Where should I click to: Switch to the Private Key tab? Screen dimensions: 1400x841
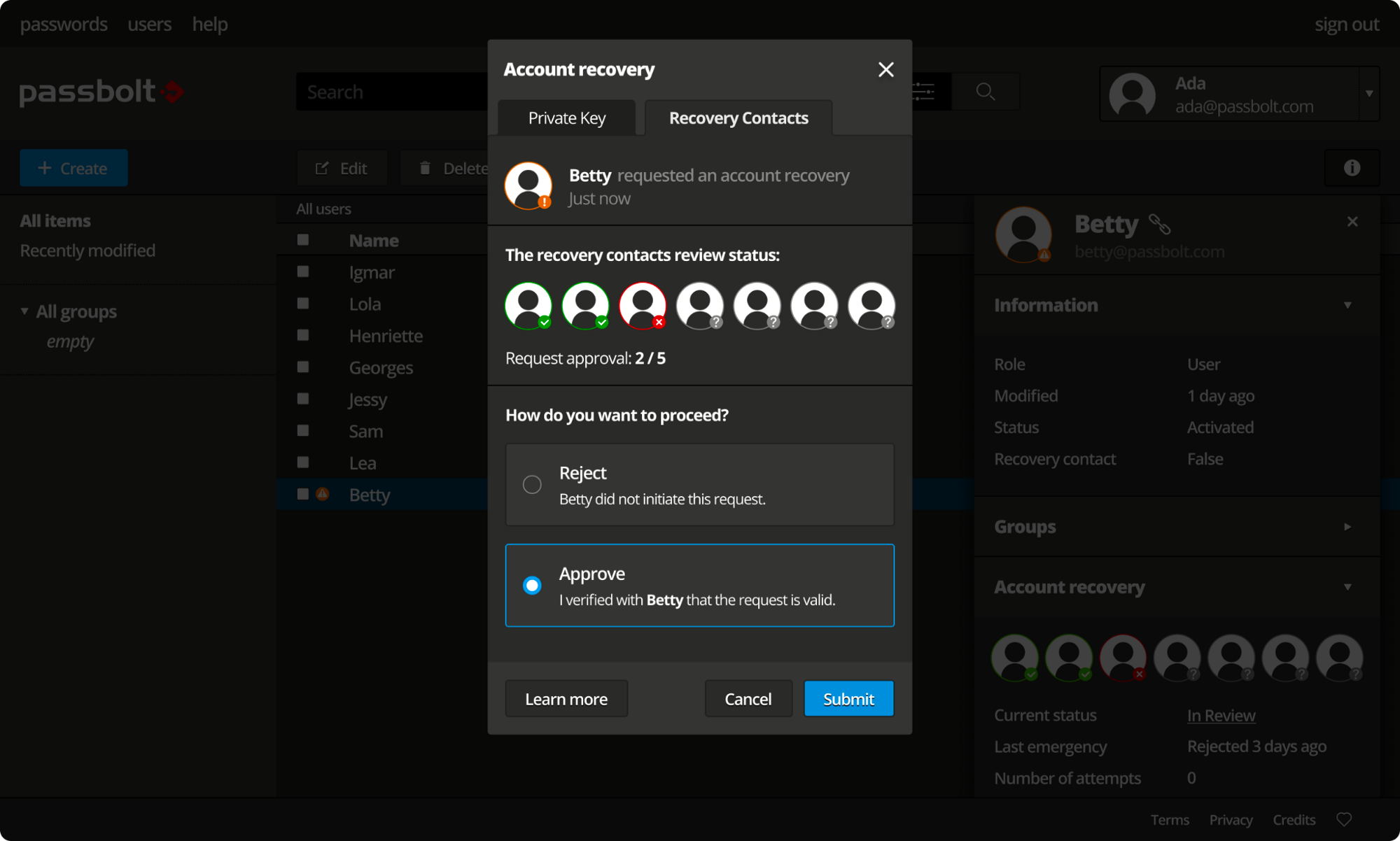566,118
